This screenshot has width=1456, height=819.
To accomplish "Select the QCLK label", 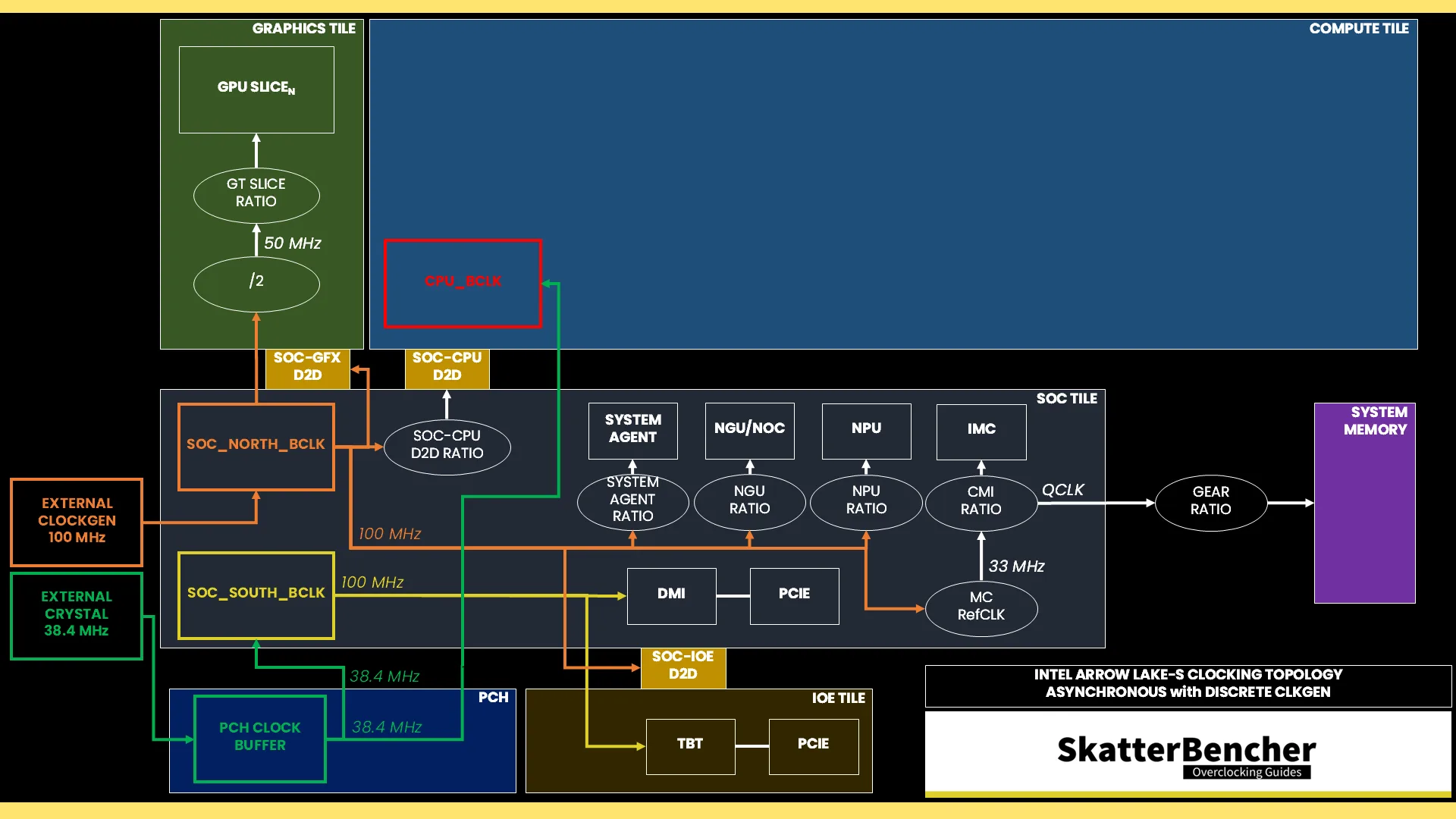I will [x=1062, y=490].
